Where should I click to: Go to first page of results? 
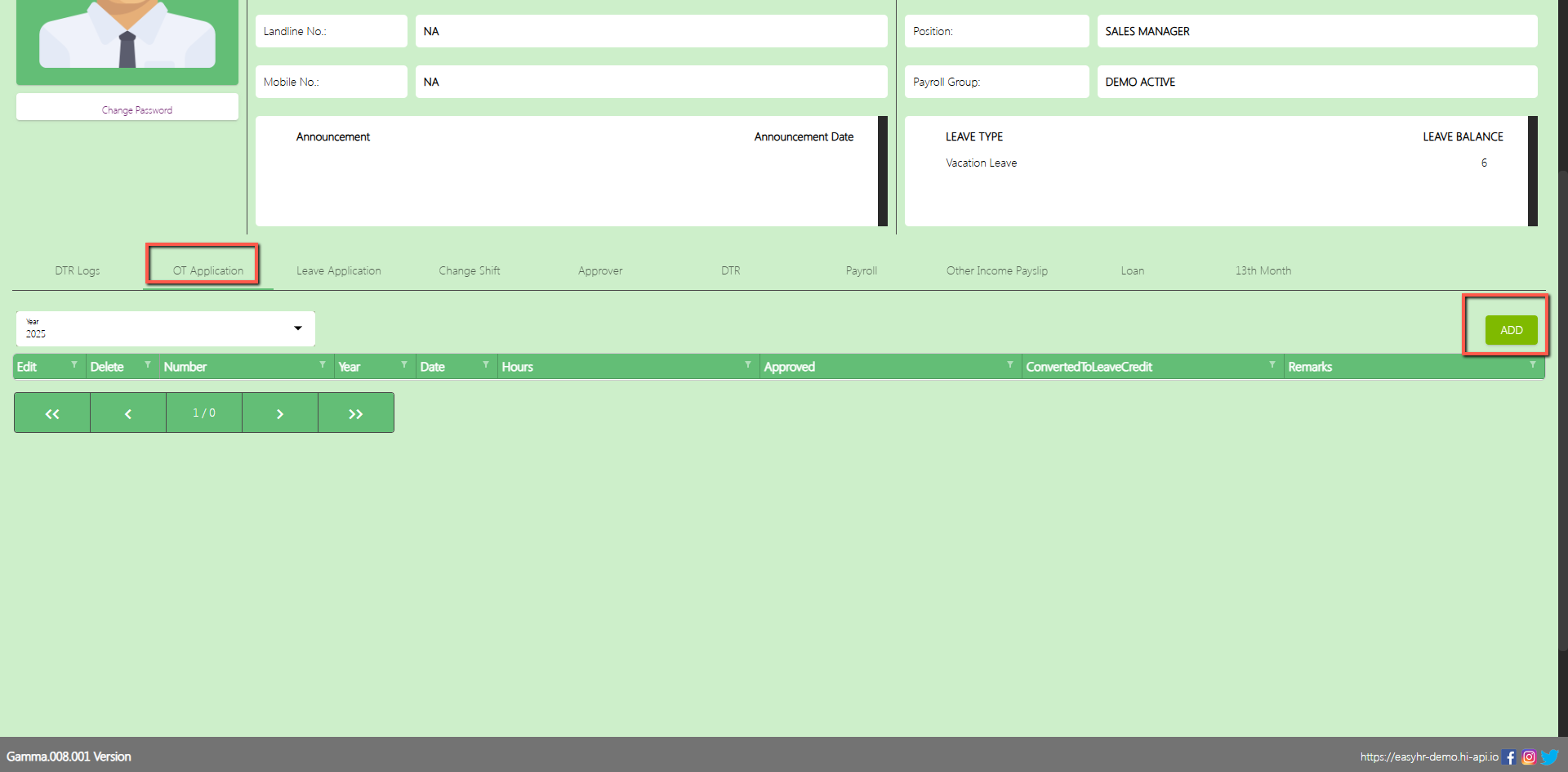52,413
